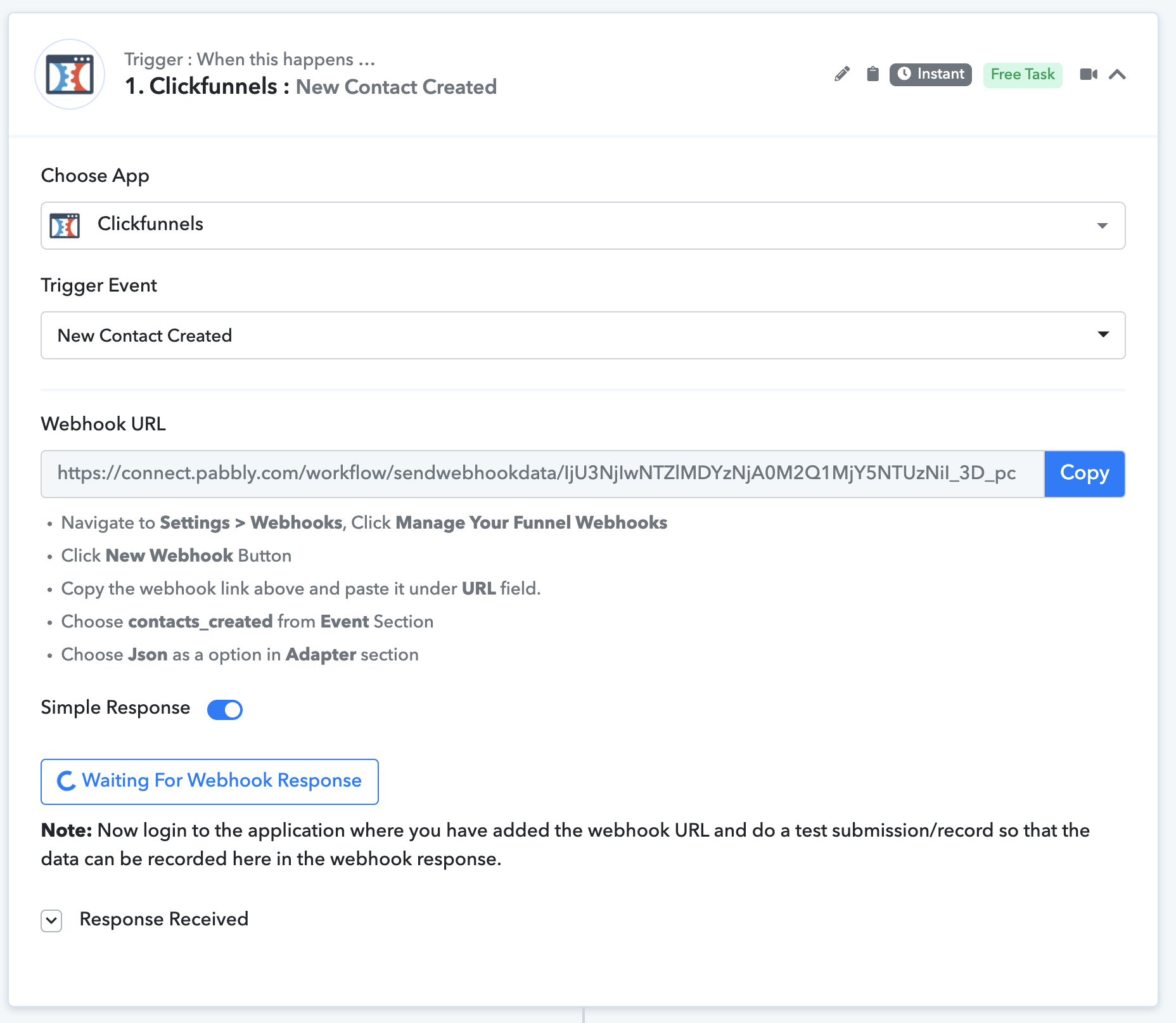Click the Webhook URL field
Image resolution: width=1176 pixels, height=1023 pixels.
tap(542, 473)
